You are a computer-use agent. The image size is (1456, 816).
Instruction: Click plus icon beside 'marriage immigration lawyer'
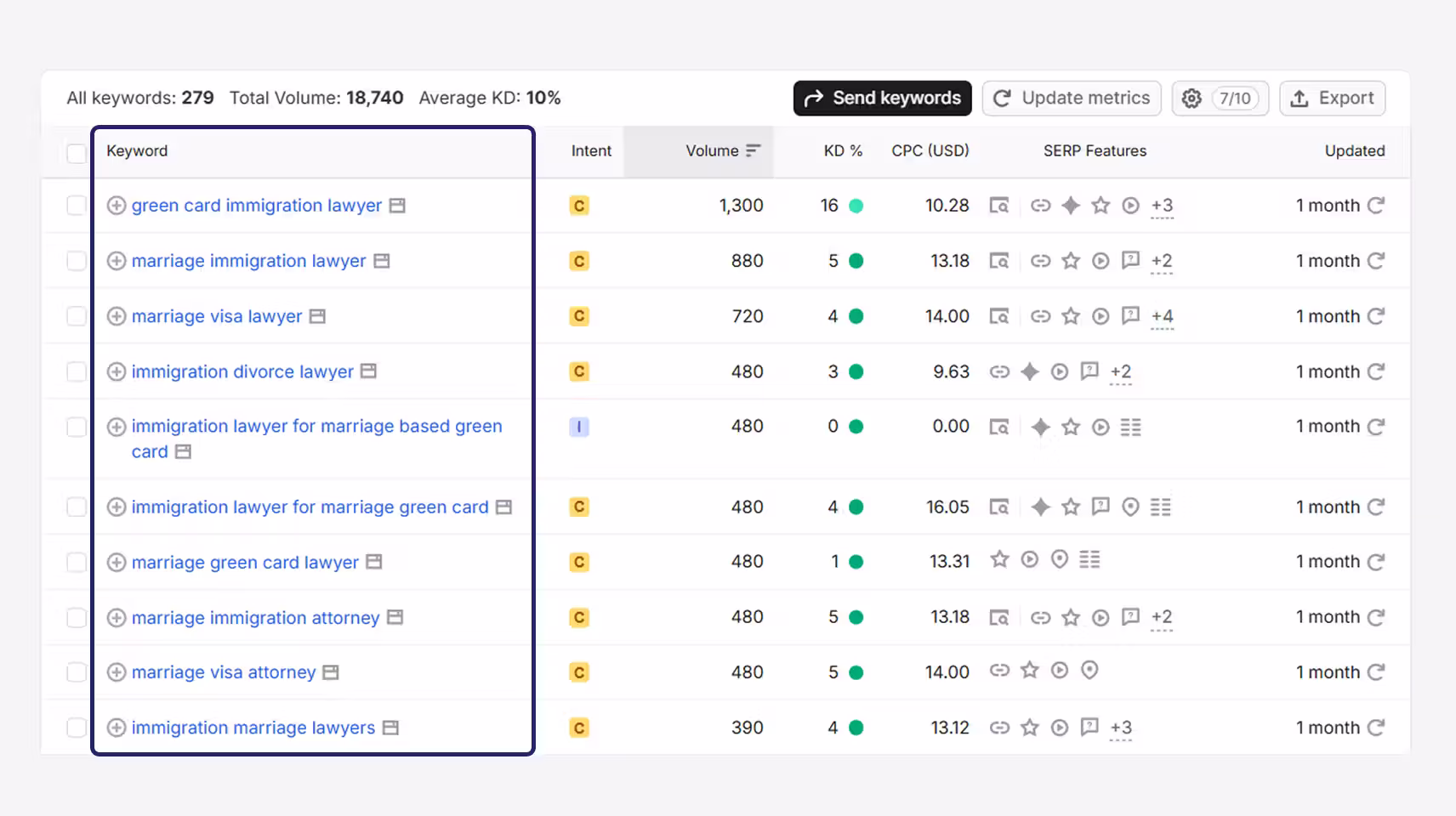117,261
